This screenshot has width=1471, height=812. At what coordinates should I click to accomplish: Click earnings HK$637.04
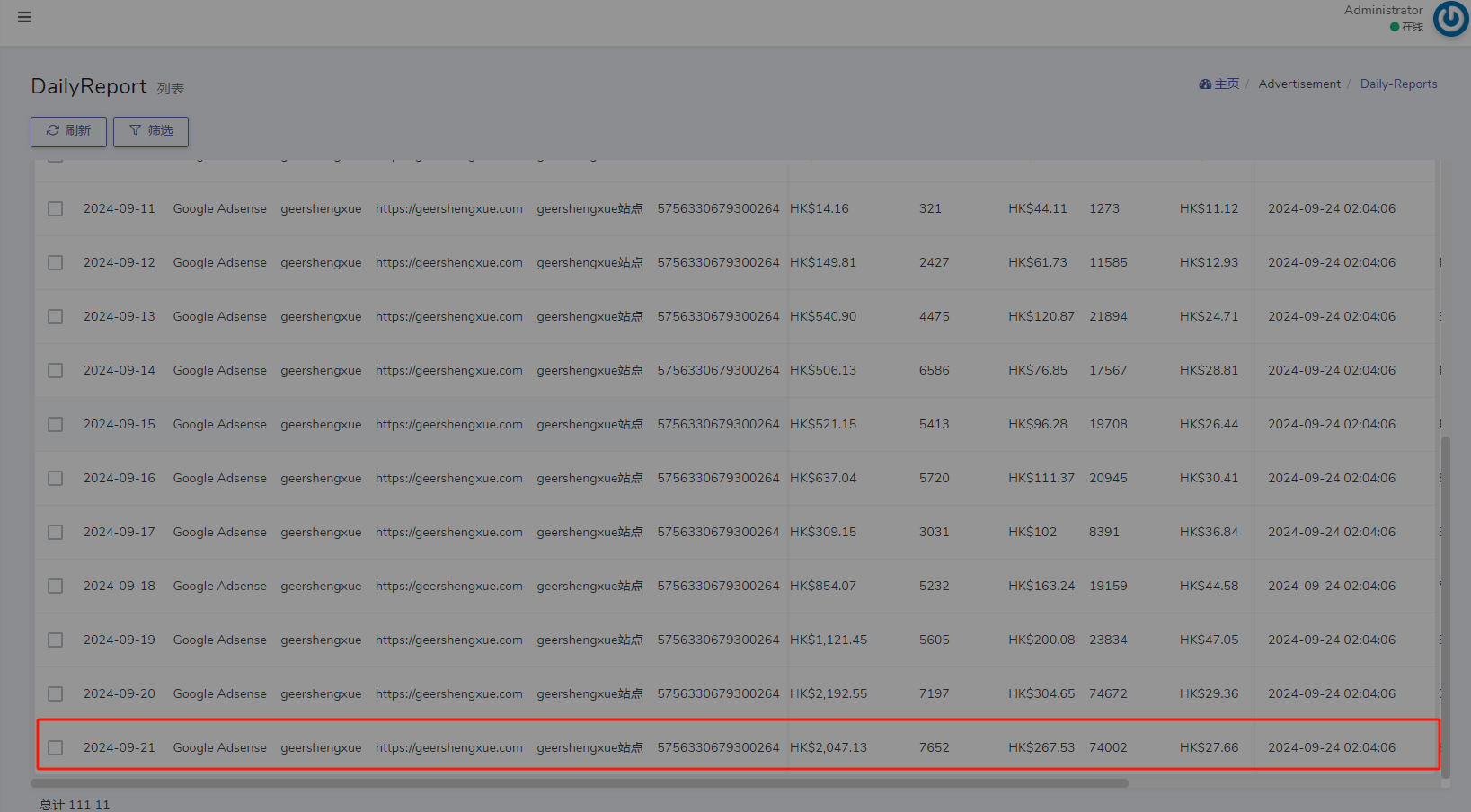tap(823, 478)
